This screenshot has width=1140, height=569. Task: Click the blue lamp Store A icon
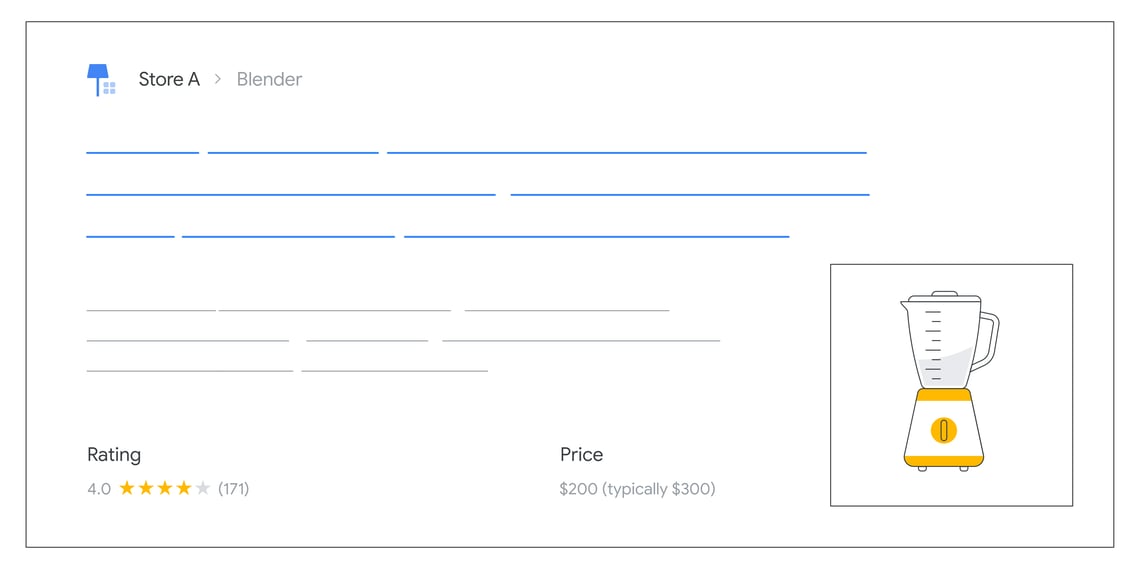100,80
